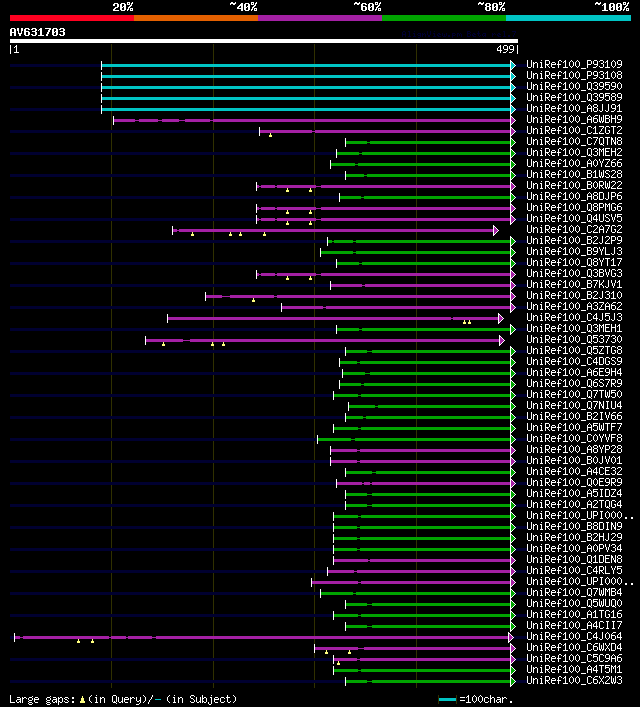
Task: Open the UniRef100_C4RLY5 label
Action: coord(574,570)
